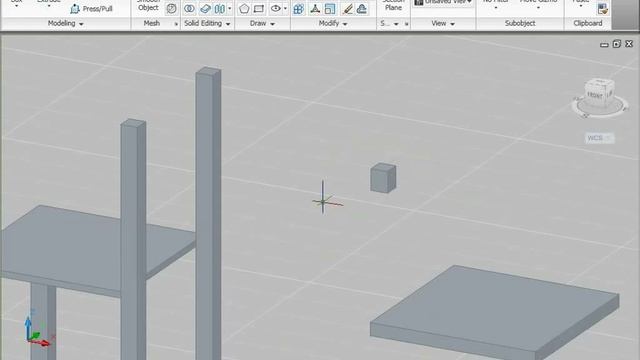Screen dimensions: 640x360
Task: Click the third Solid Editing icon
Action: (x=220, y=9)
